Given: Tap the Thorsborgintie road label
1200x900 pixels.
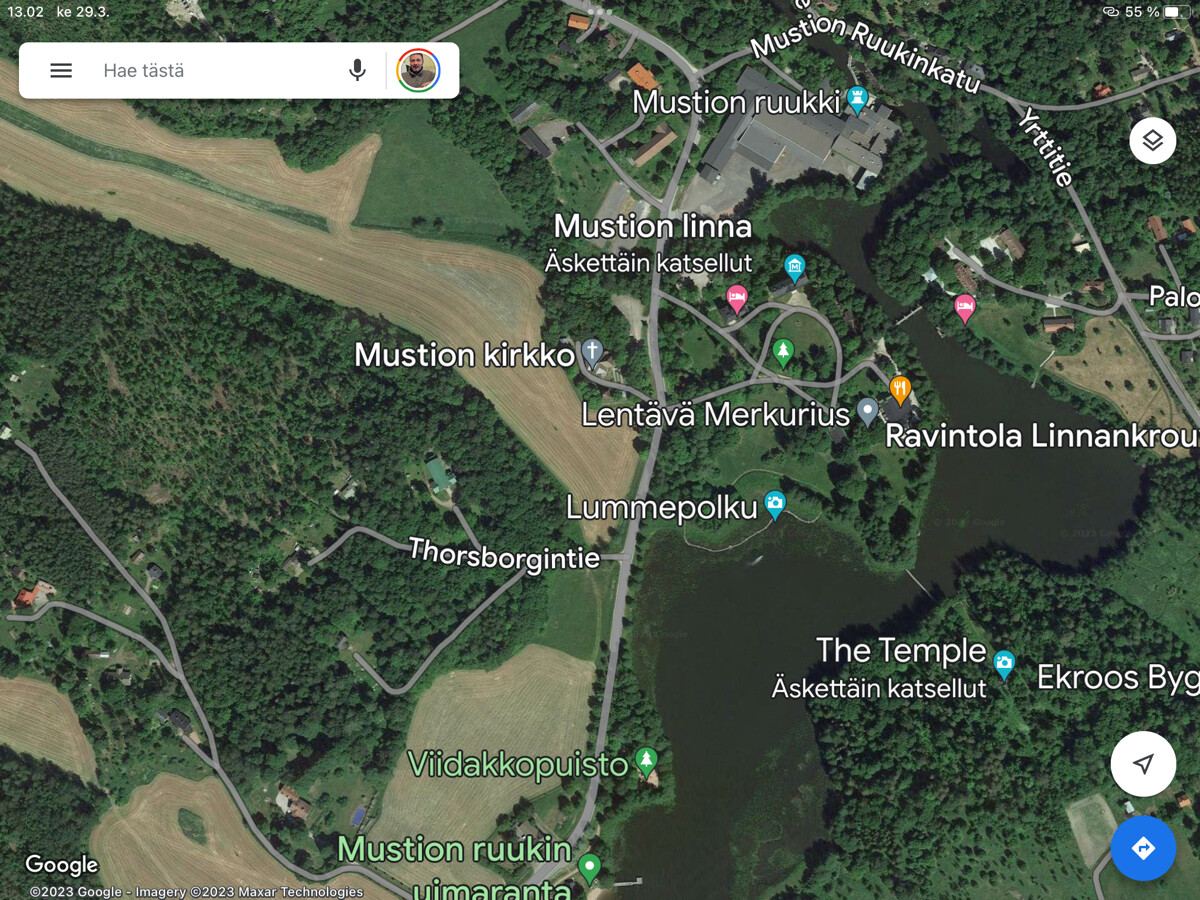Looking at the screenshot, I should click(504, 555).
